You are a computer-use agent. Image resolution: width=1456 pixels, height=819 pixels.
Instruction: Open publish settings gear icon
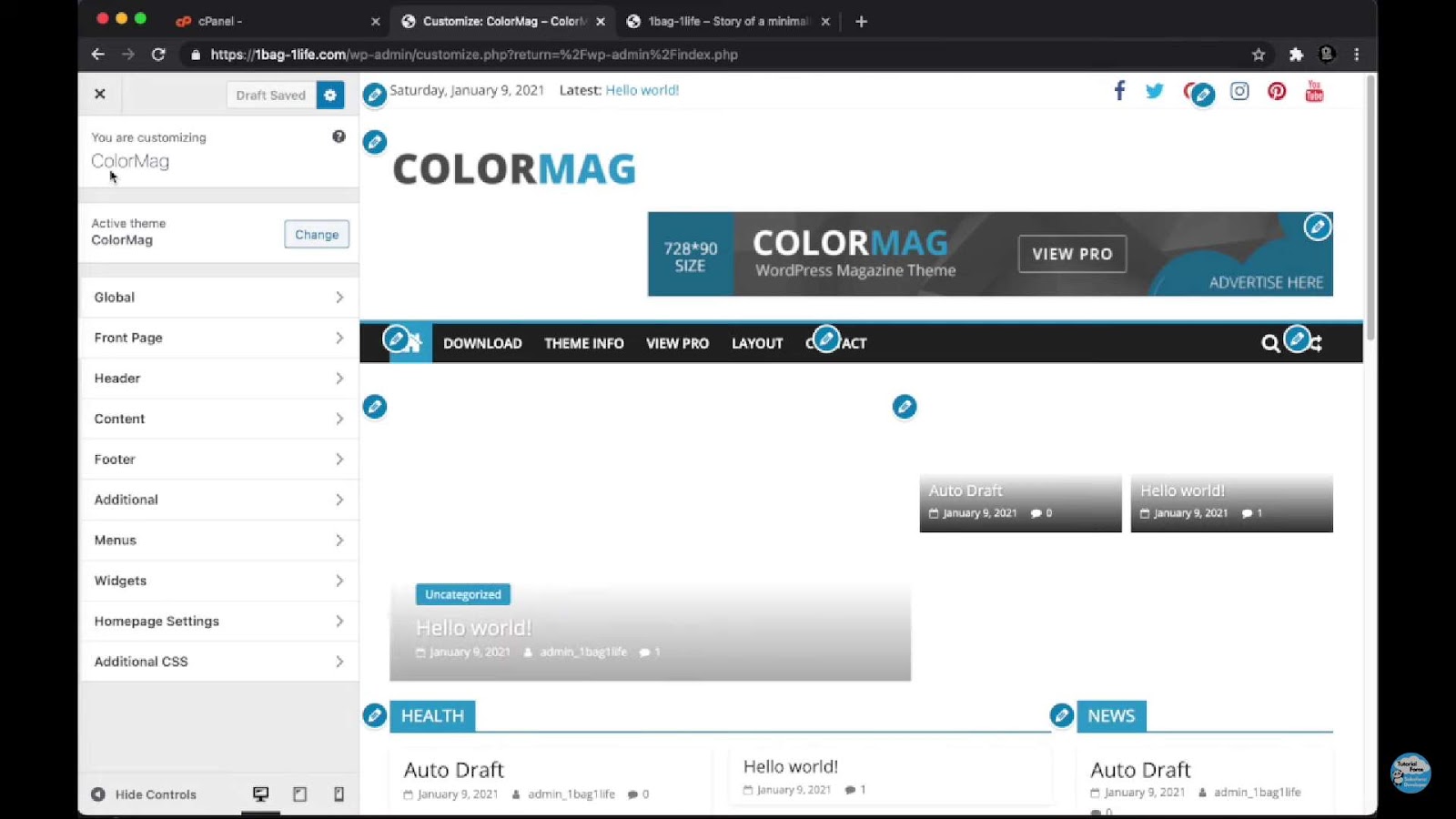point(330,95)
